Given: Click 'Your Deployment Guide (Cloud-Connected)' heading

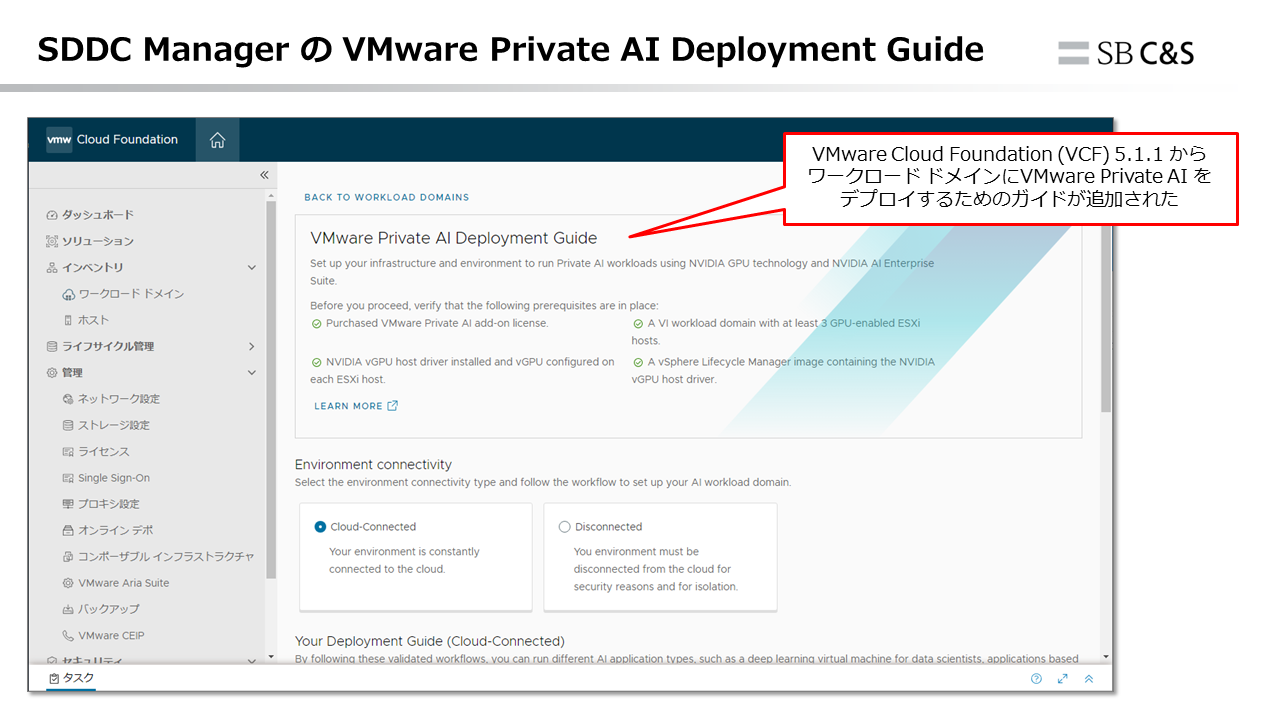Looking at the screenshot, I should [430, 641].
